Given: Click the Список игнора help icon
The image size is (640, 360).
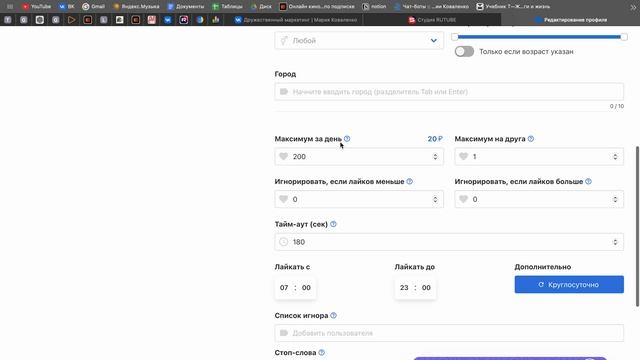Looking at the screenshot, I should tap(333, 316).
